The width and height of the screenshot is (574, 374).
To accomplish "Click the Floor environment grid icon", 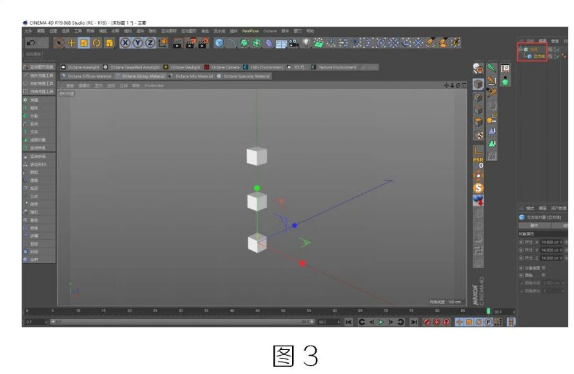I will pos(281,44).
